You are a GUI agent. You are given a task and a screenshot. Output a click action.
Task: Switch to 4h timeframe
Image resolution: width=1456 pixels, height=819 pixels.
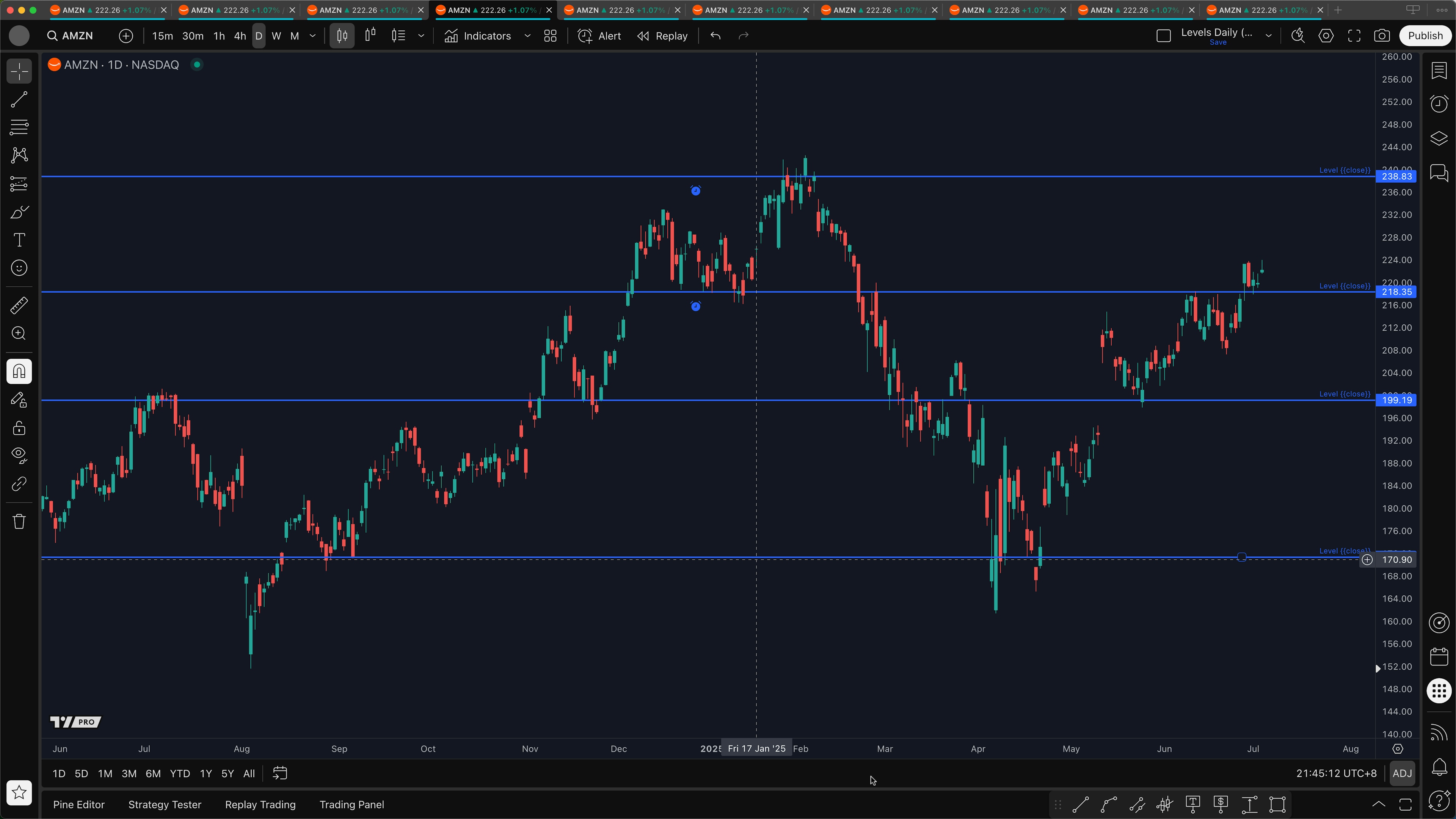click(240, 36)
